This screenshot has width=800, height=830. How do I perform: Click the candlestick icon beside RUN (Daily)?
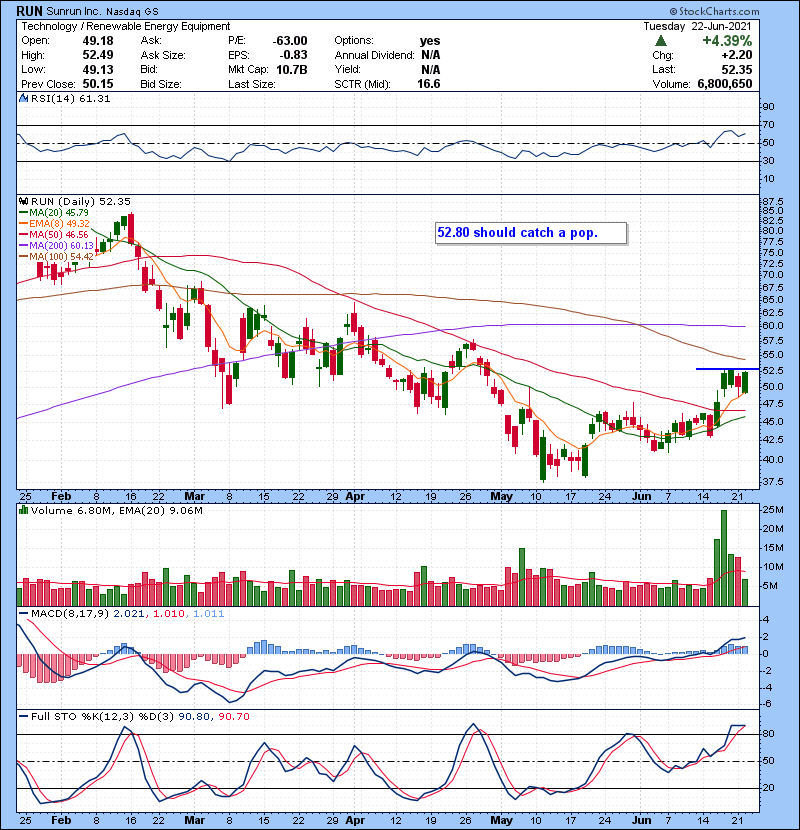pyautogui.click(x=23, y=201)
